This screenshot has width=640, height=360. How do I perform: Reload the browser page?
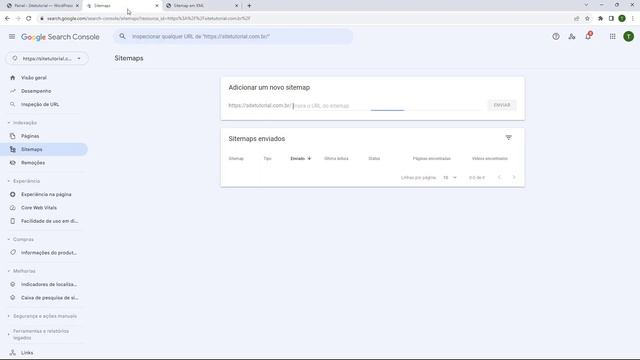29,18
